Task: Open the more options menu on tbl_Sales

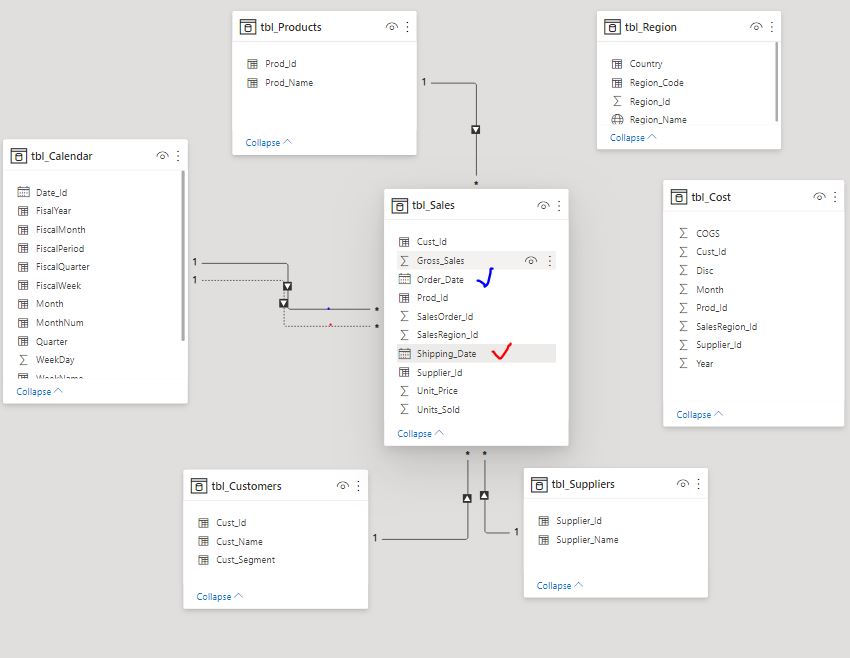Action: click(x=557, y=206)
